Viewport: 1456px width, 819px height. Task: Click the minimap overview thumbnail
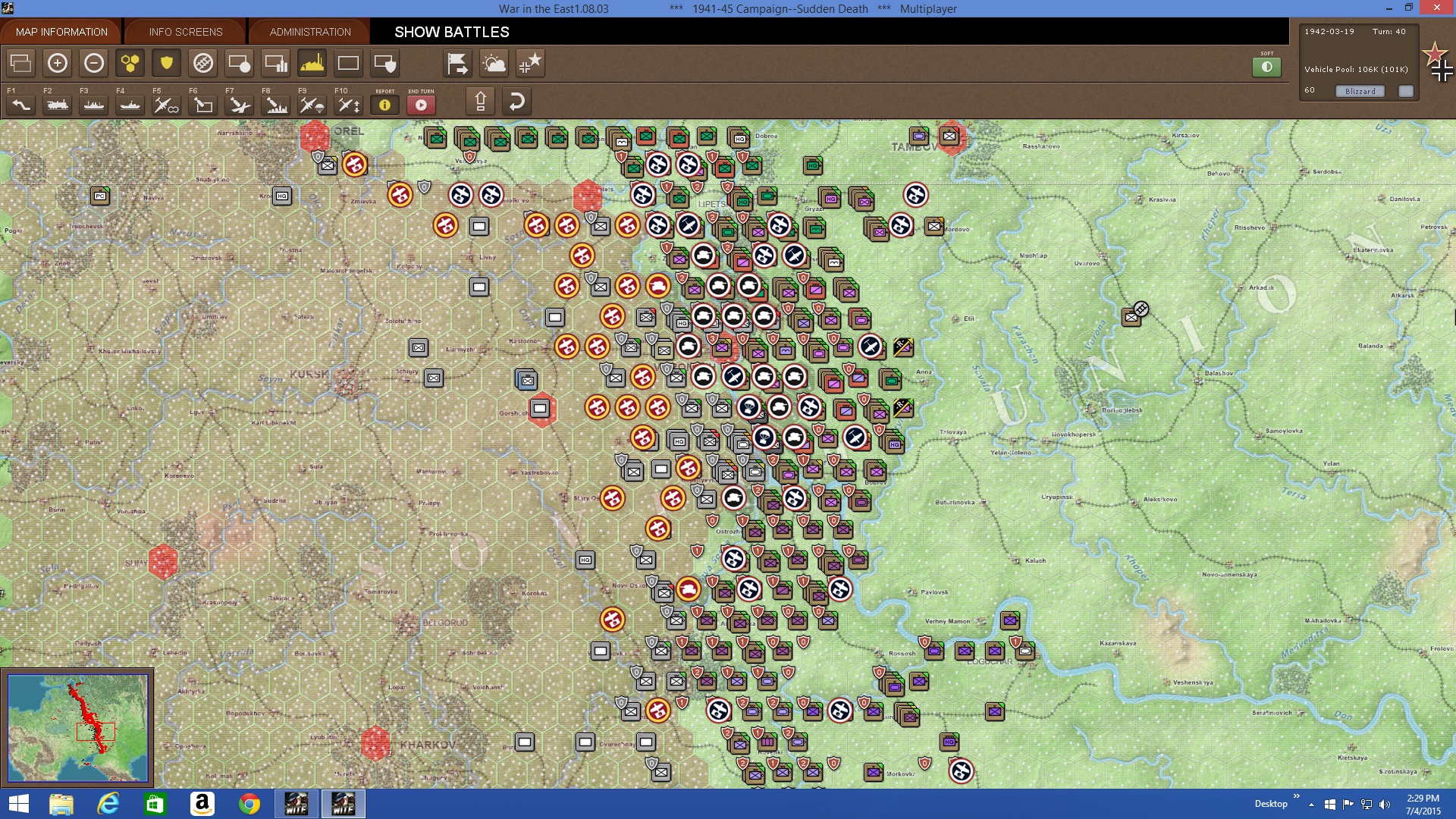click(78, 727)
